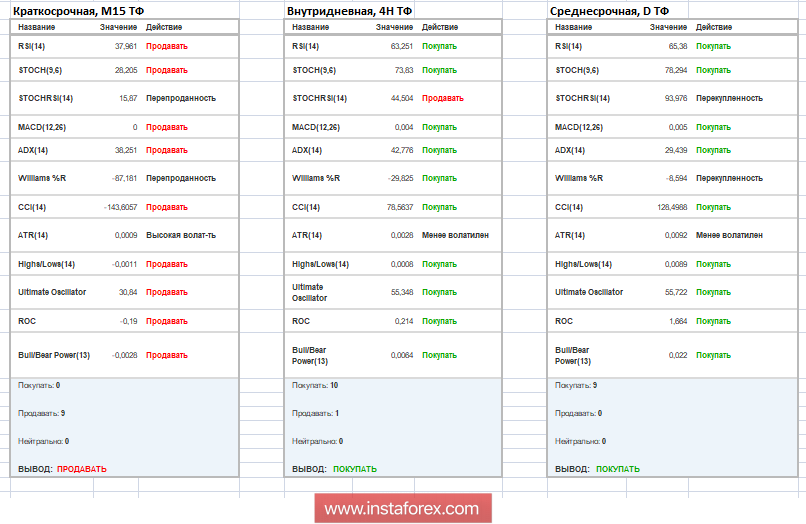Select Ultimate Oscillator value 30,84
806x524 pixels.
128,292
